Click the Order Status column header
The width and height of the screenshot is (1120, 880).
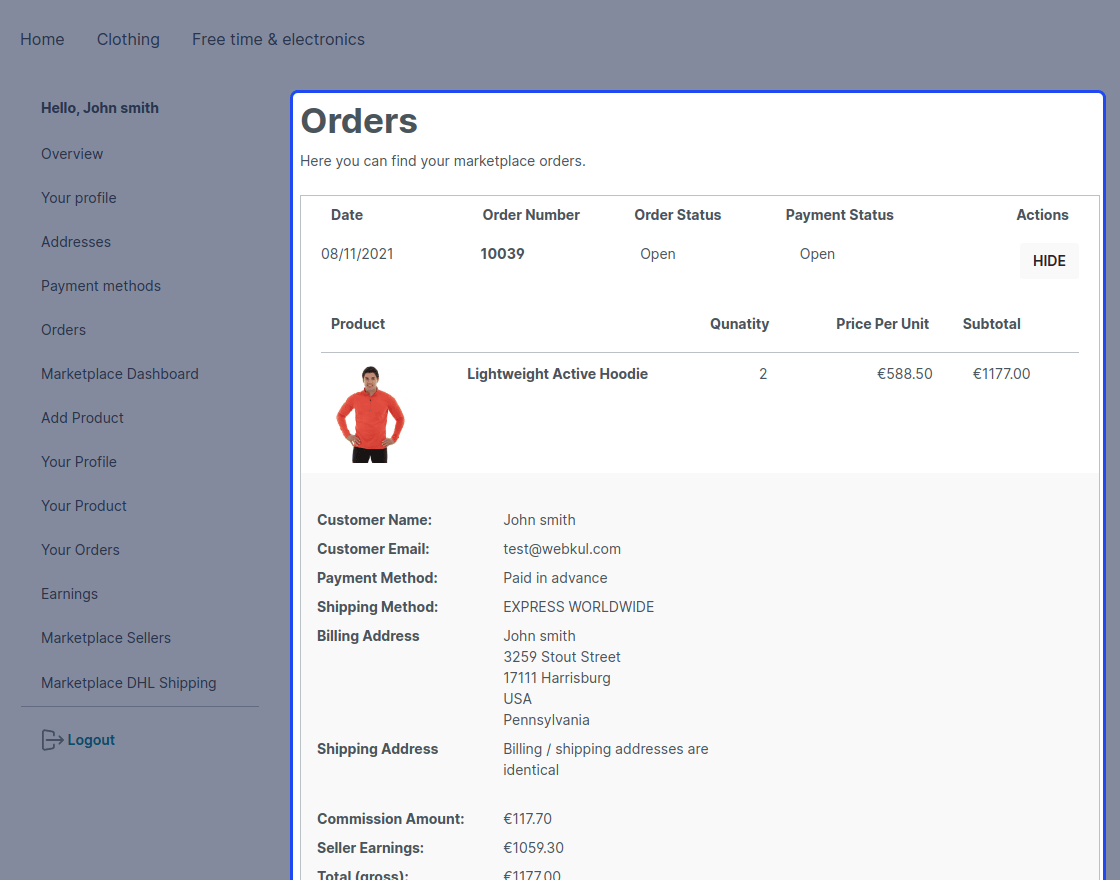pyautogui.click(x=677, y=215)
